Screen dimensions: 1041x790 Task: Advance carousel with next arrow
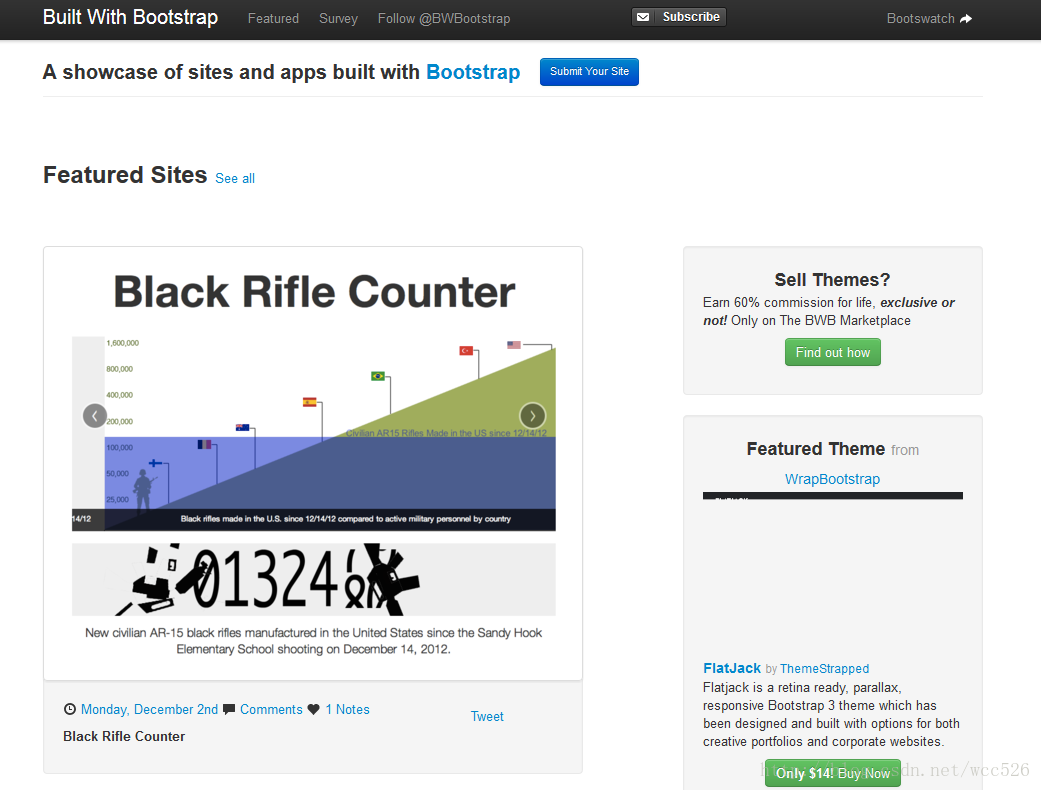[532, 416]
